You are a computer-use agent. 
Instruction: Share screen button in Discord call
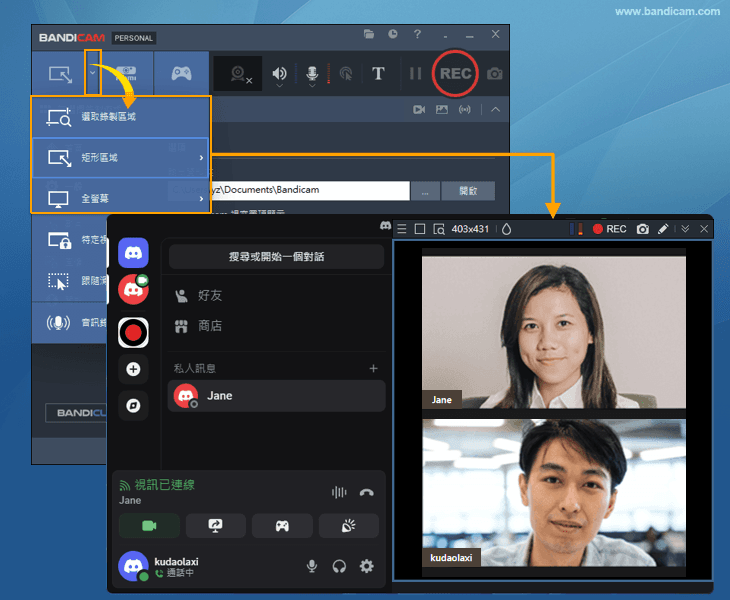point(216,526)
